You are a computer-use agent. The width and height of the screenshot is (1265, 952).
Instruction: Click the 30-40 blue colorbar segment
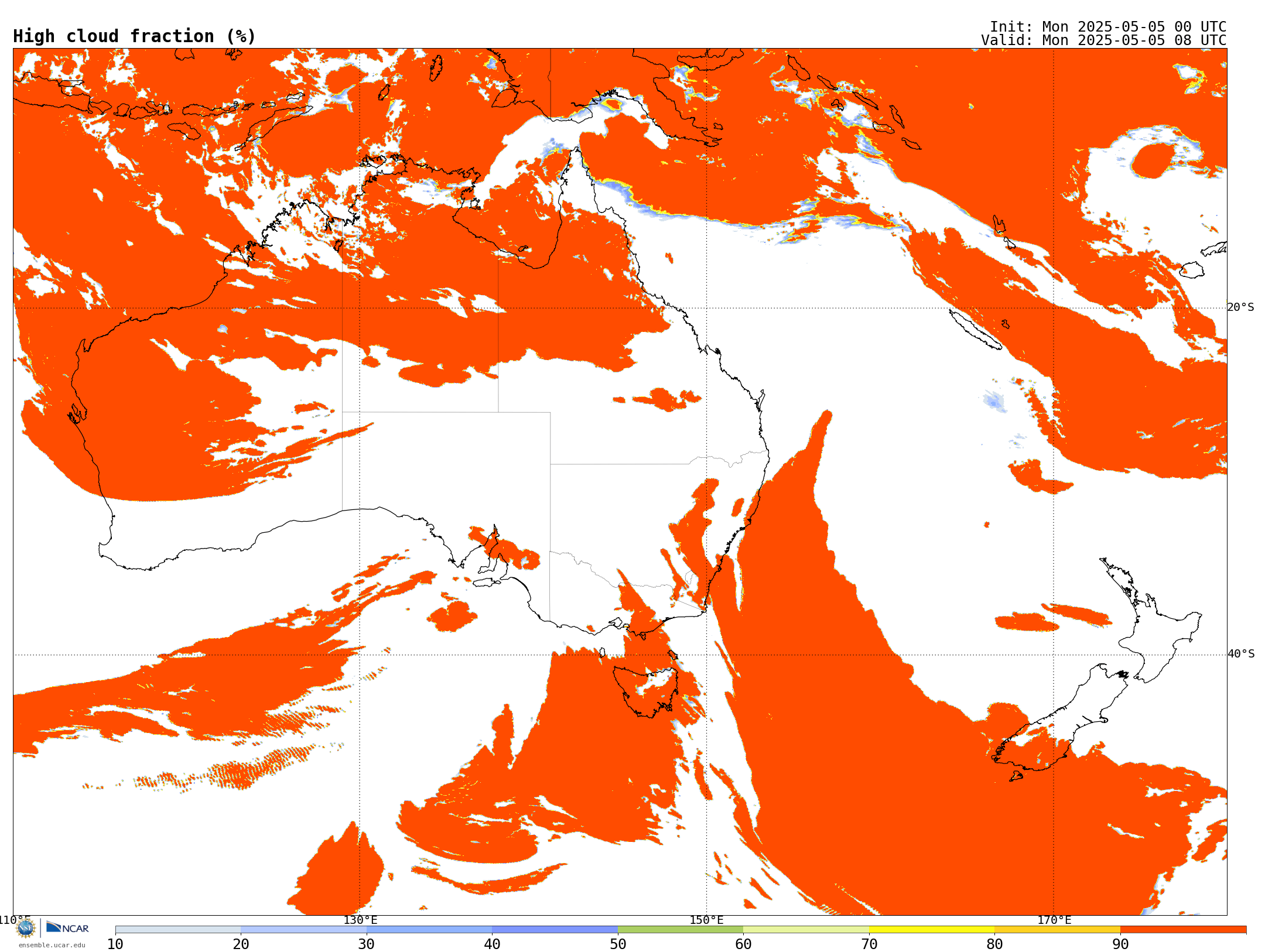point(429,930)
